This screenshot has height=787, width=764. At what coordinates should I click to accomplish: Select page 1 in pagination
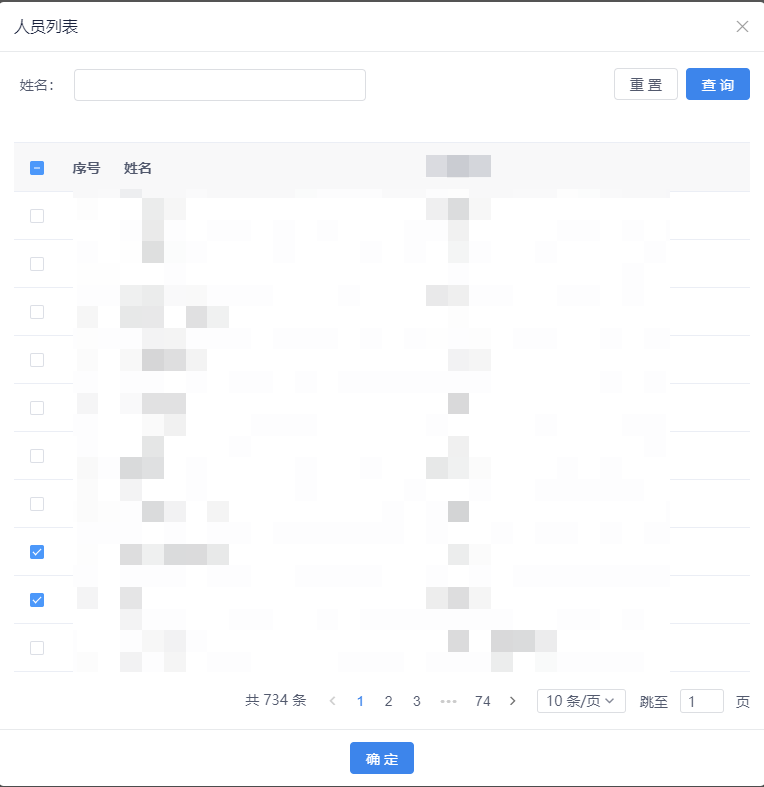(x=360, y=701)
